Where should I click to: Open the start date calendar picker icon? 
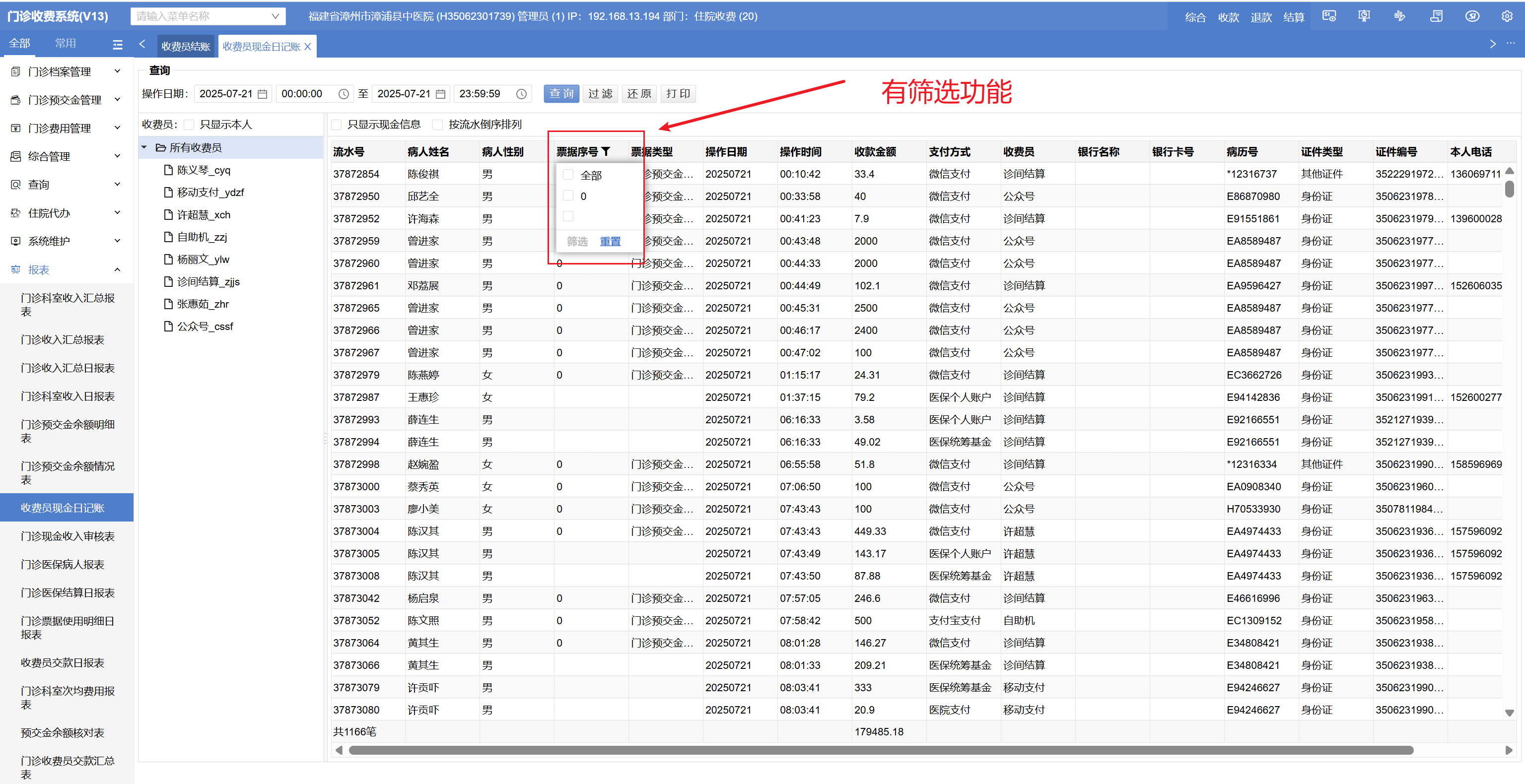point(262,94)
